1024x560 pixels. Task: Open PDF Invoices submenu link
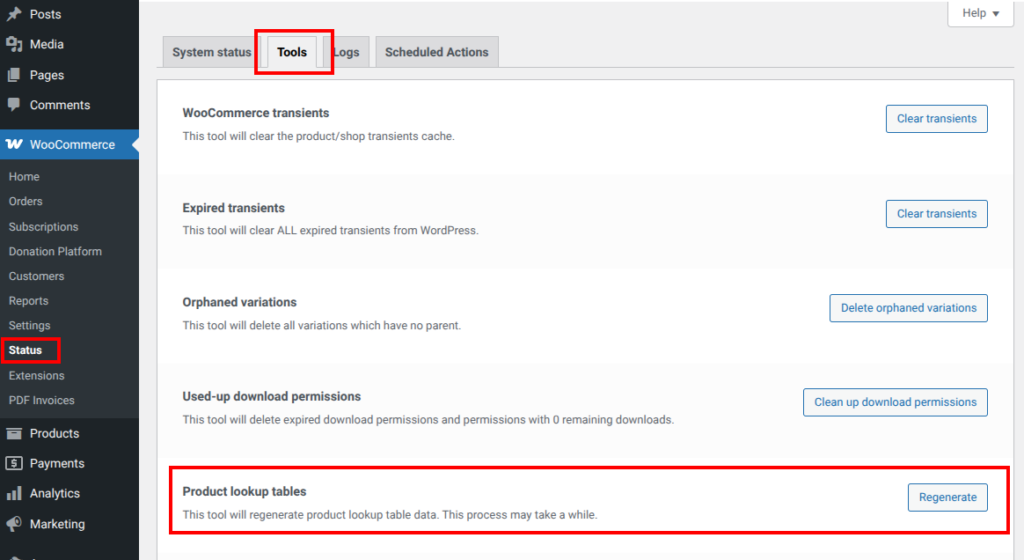click(x=42, y=400)
